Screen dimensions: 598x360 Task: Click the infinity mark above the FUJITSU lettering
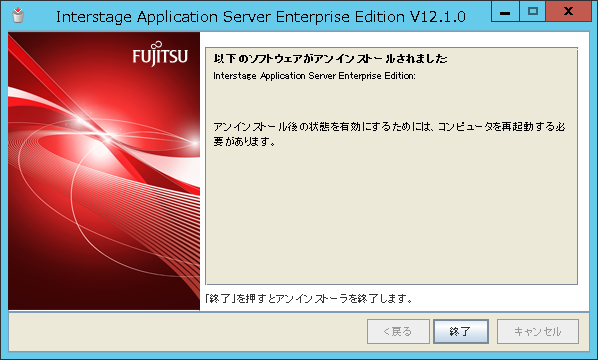157,45
